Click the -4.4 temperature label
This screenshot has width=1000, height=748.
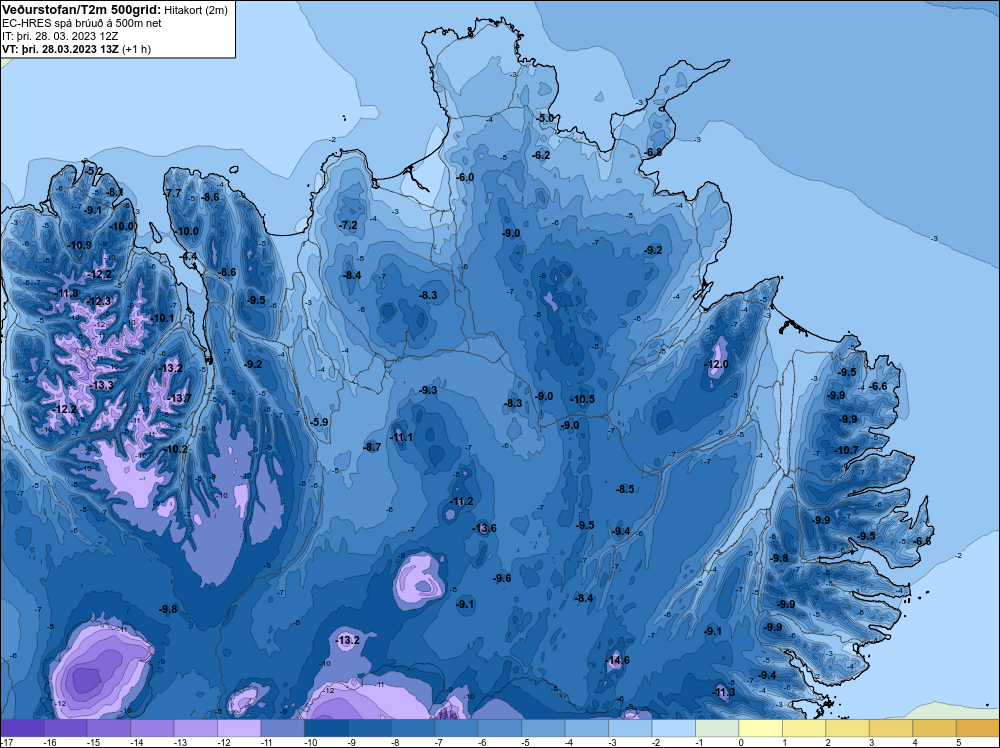pyautogui.click(x=189, y=256)
